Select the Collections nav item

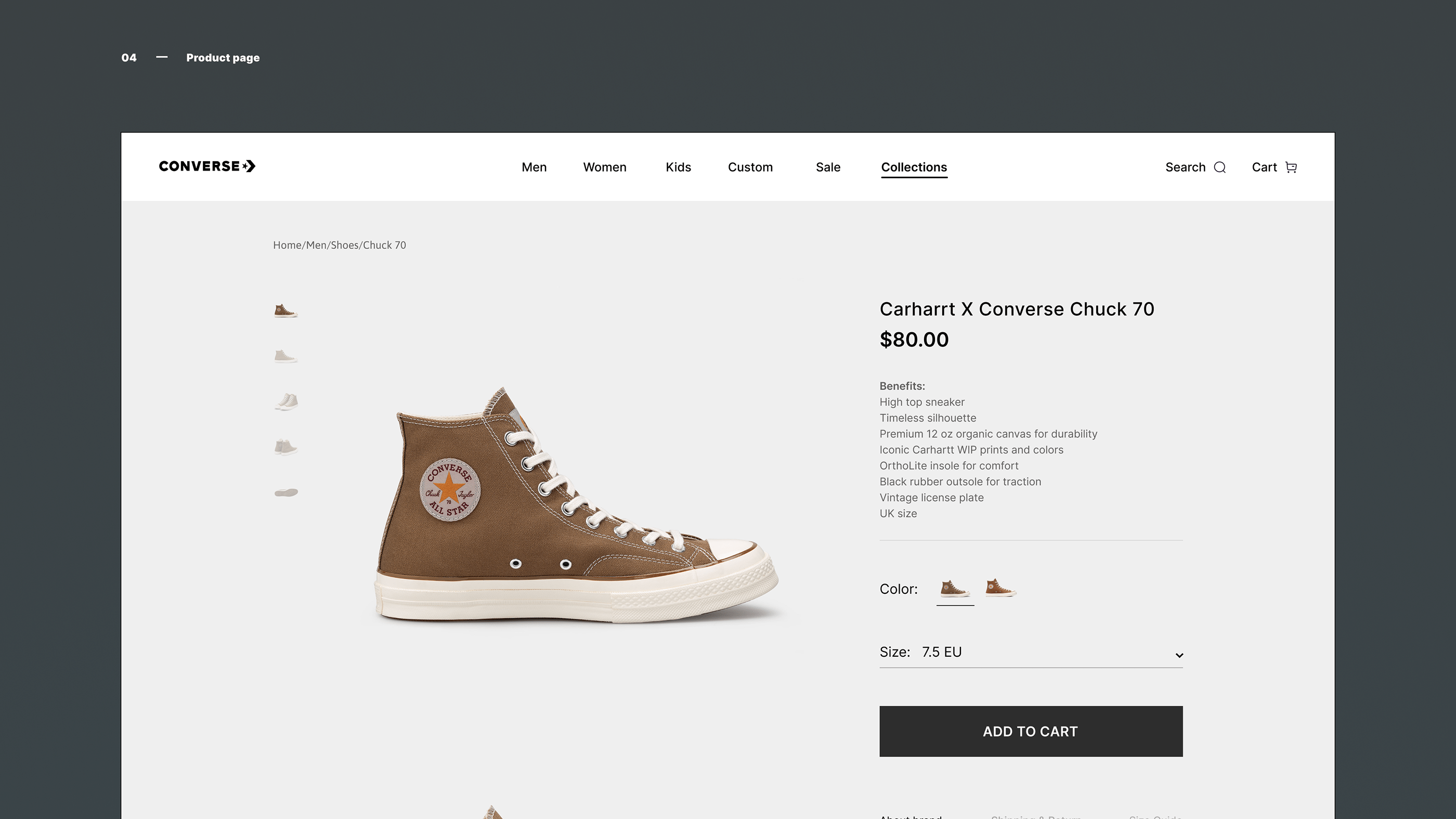tap(914, 167)
